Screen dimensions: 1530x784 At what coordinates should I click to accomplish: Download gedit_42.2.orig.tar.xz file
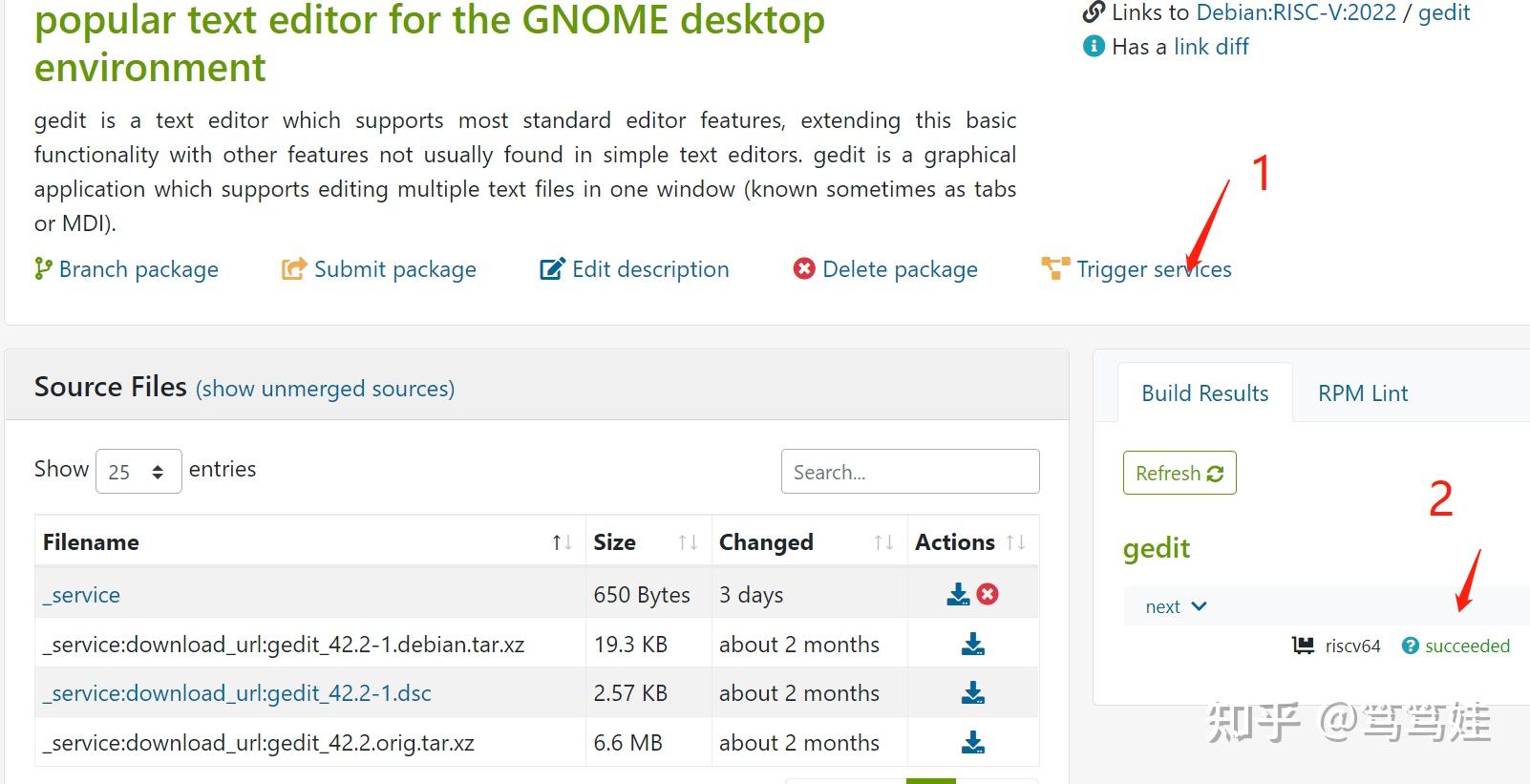click(x=973, y=743)
